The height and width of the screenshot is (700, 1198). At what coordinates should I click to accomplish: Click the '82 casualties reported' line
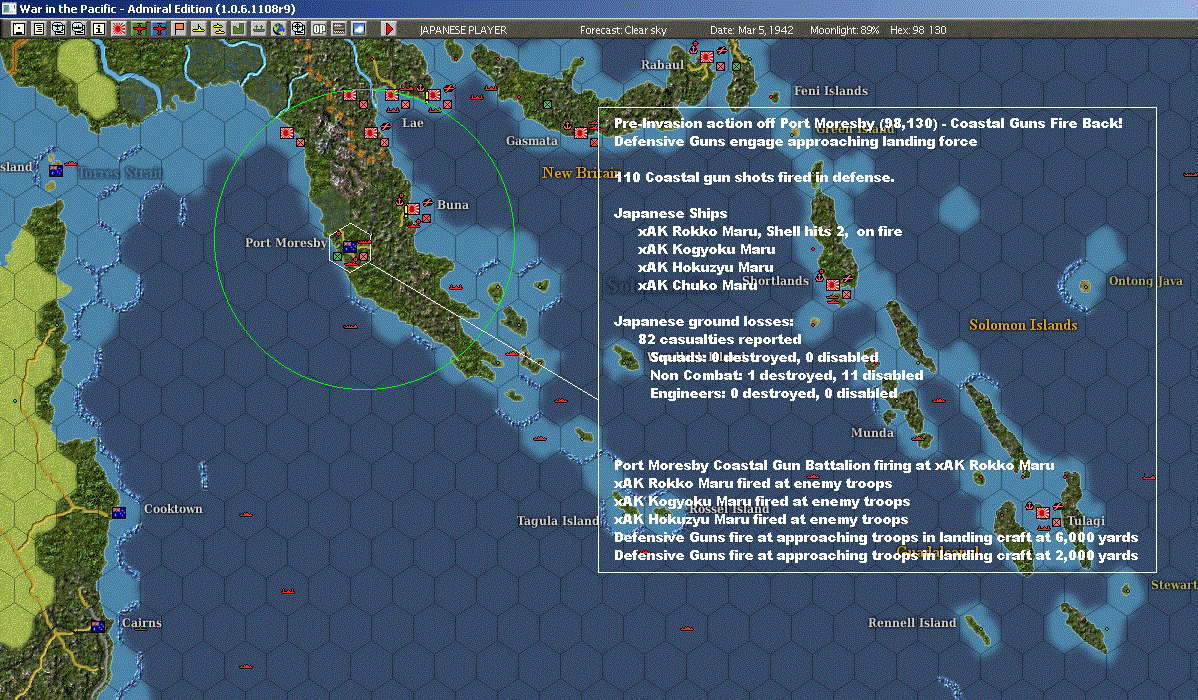click(x=720, y=339)
